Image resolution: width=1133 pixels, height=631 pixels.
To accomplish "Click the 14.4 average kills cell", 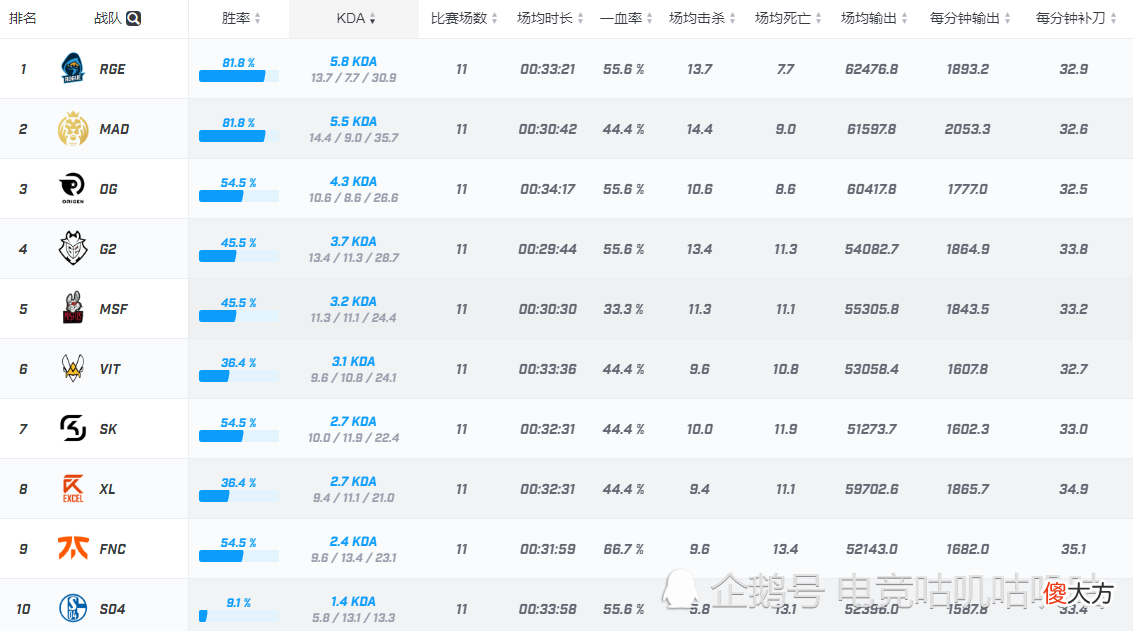I will (x=699, y=129).
